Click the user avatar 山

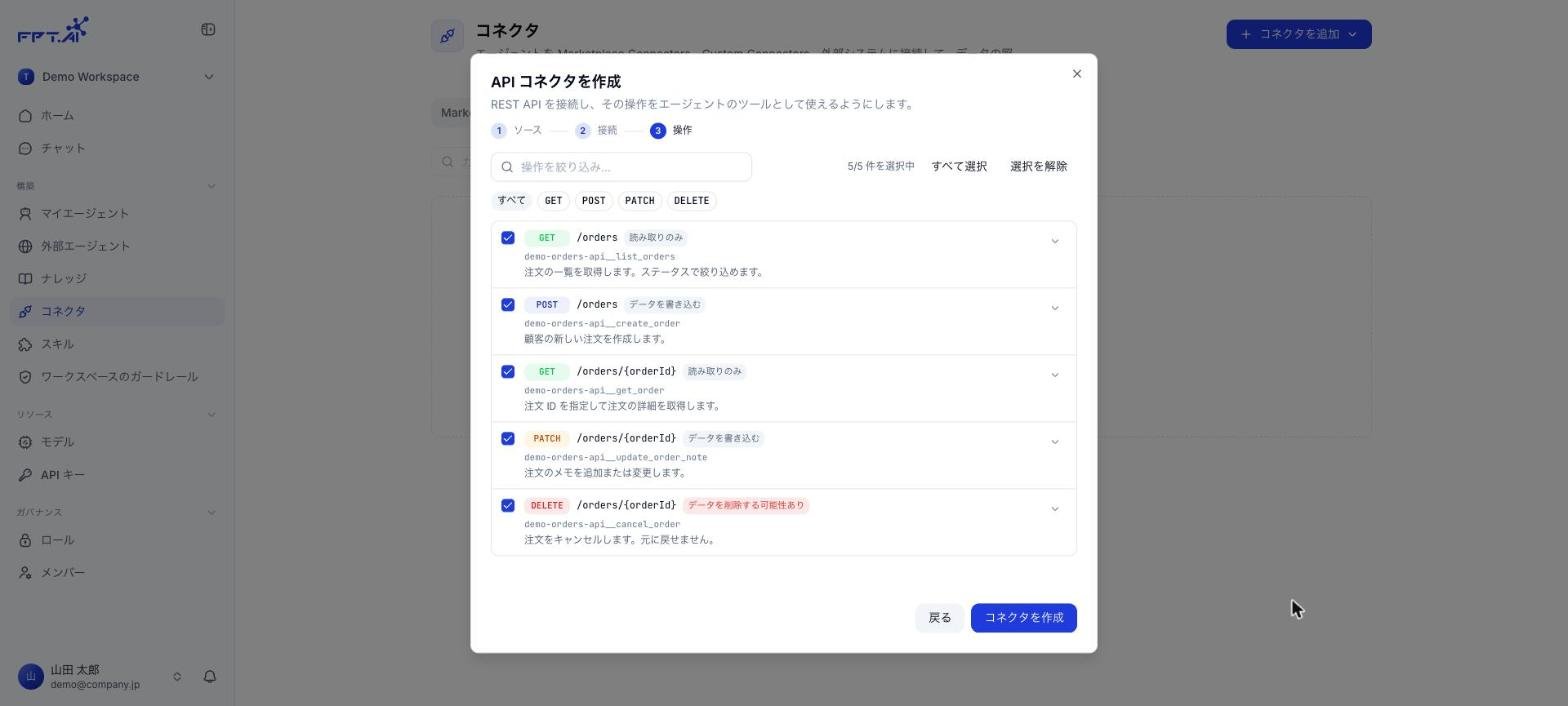coord(31,677)
